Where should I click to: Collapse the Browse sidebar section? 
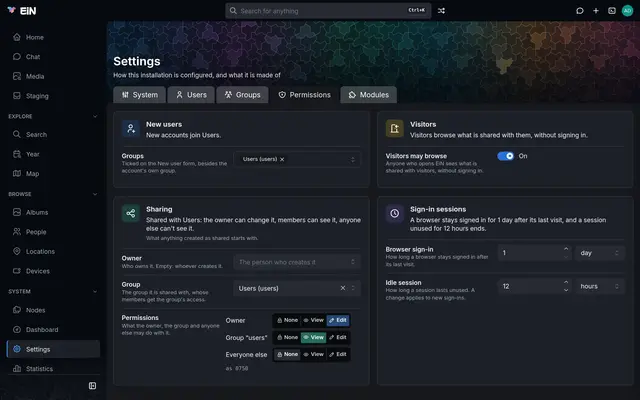(x=95, y=194)
